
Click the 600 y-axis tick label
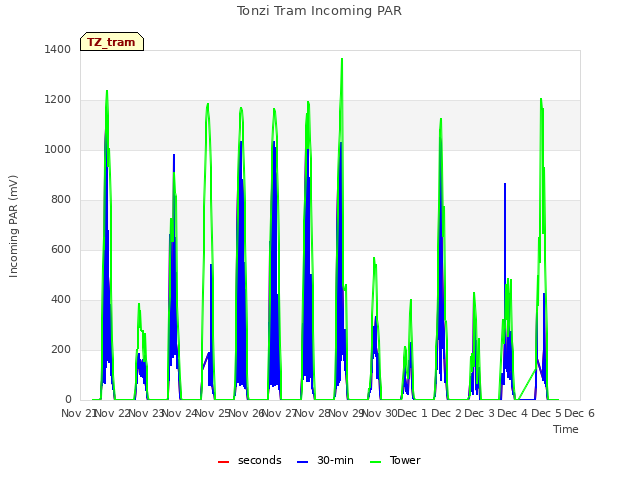[x=61, y=249]
